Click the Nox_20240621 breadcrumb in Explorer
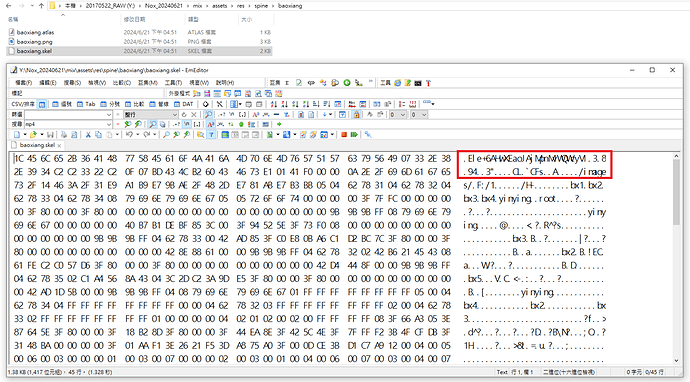Viewport: 690px width, 382px height. coord(164,6)
